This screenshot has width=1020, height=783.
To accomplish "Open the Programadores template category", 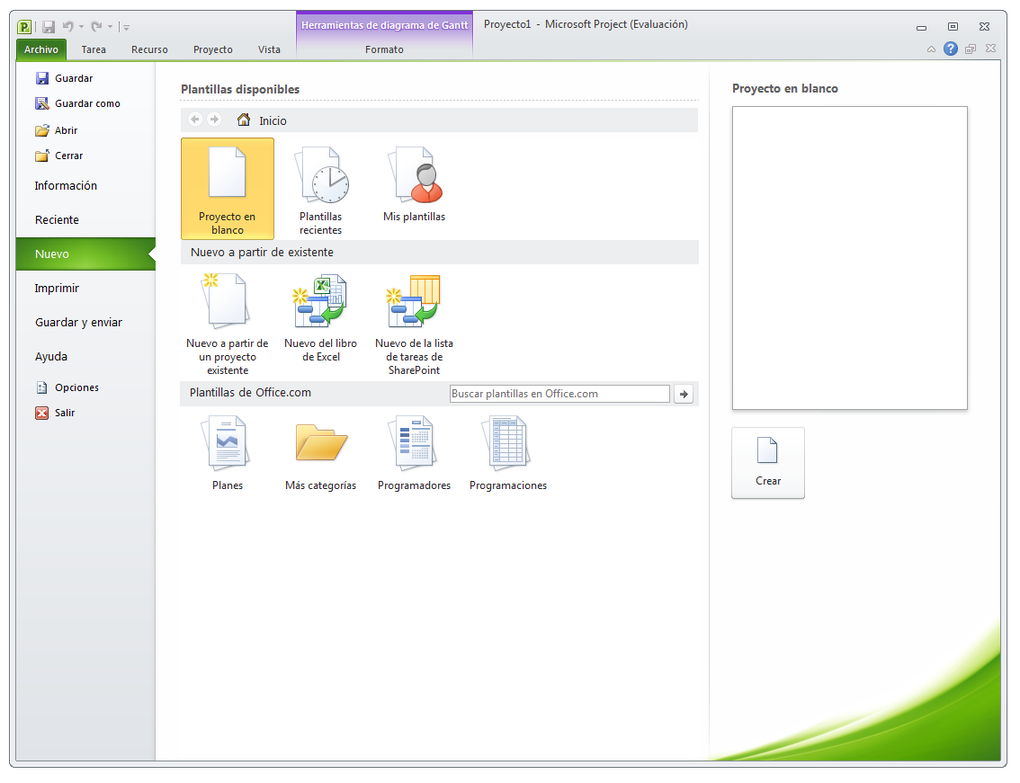I will [x=414, y=454].
